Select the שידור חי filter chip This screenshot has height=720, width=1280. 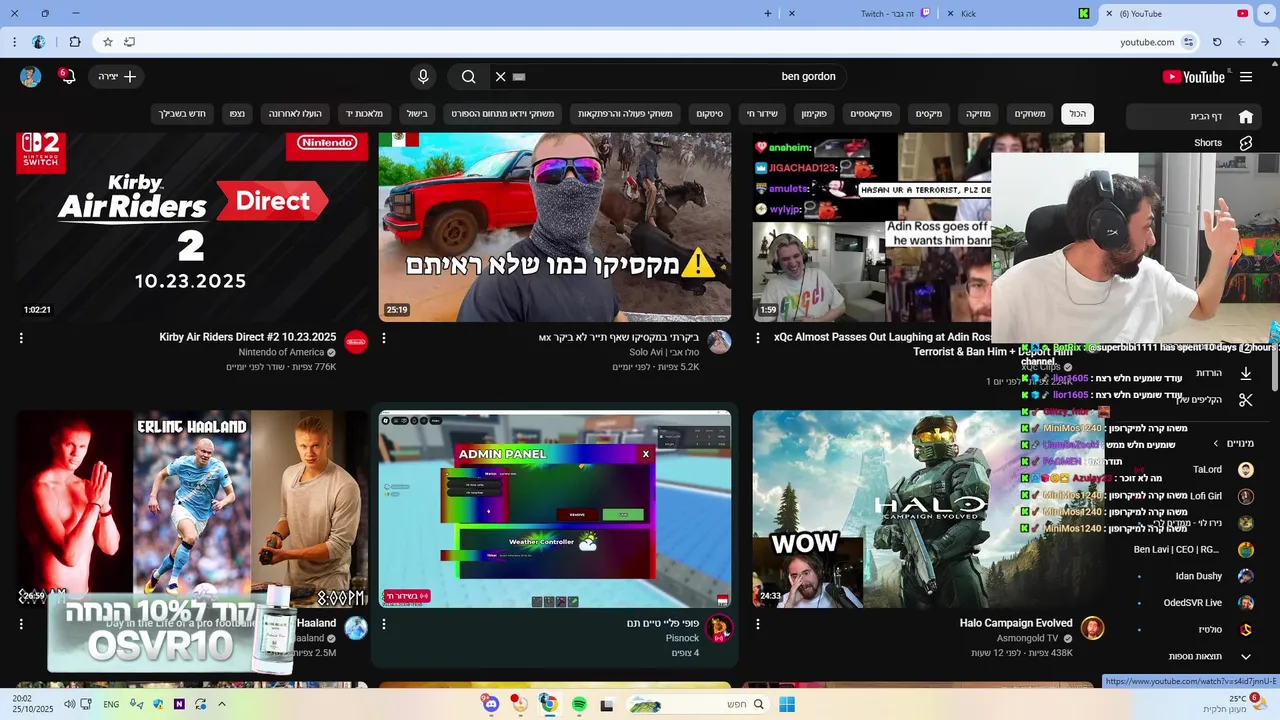point(763,114)
